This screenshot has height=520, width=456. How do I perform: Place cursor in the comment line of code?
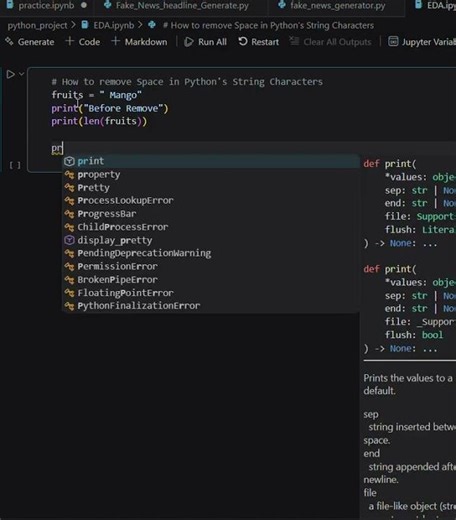[187, 82]
